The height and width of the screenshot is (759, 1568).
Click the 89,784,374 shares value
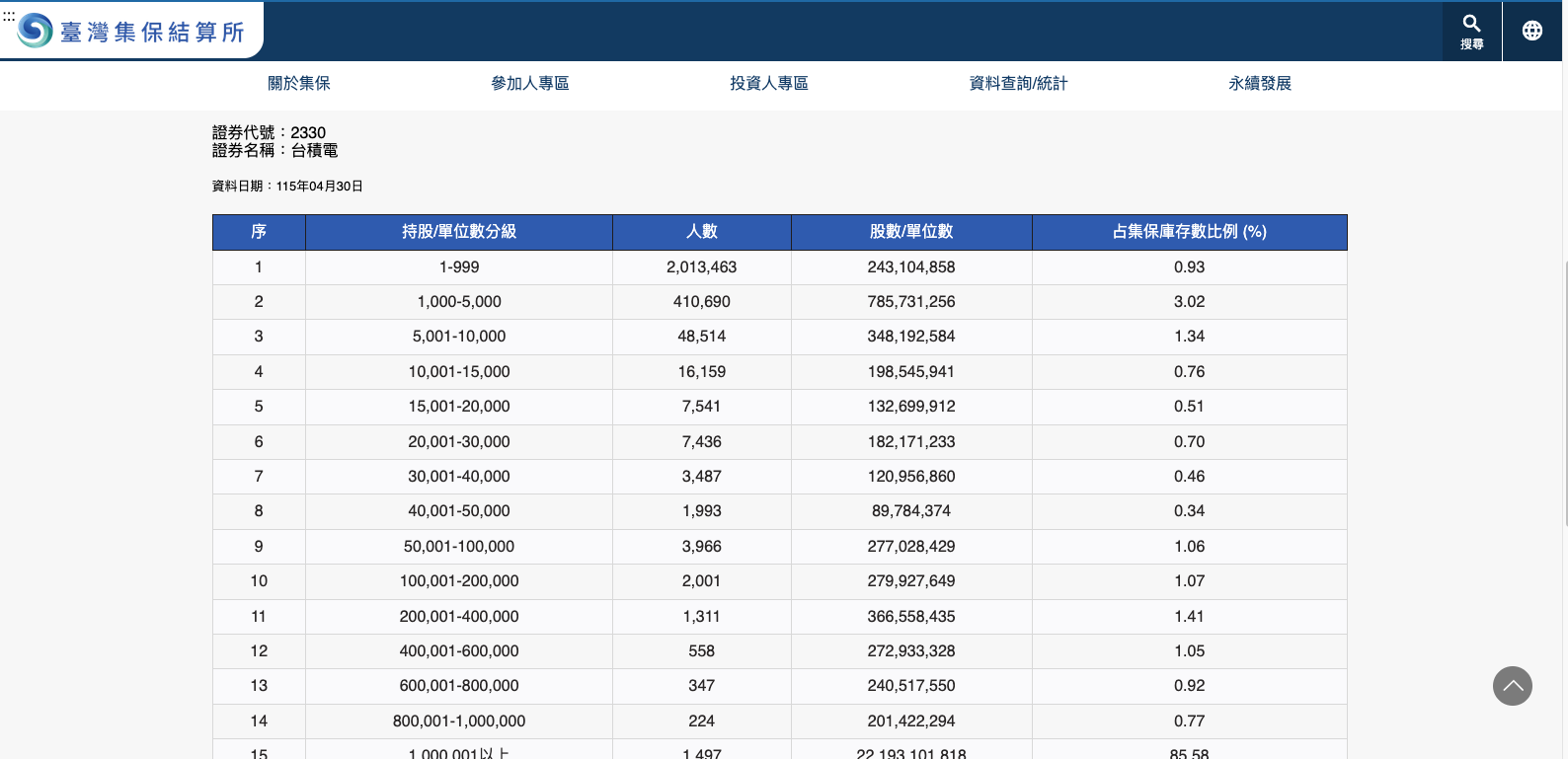click(x=911, y=511)
